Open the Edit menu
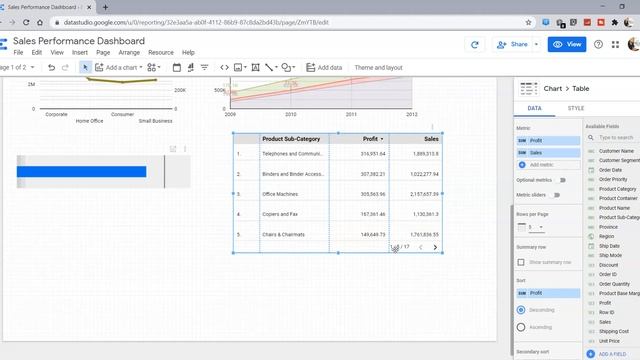The width and height of the screenshot is (640, 360). [37, 53]
